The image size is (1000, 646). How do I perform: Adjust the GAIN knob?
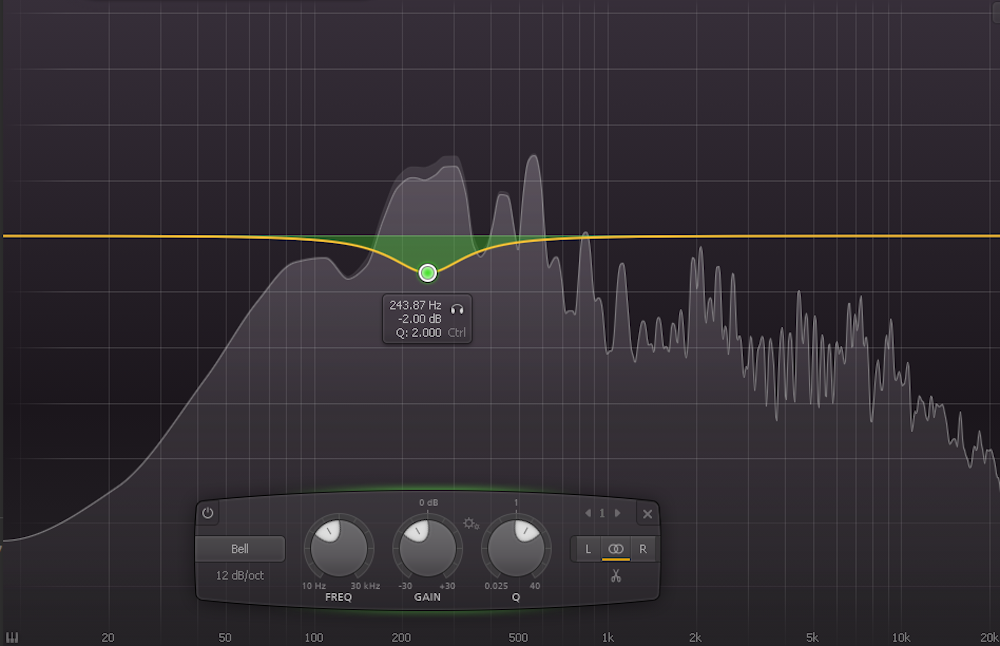[428, 545]
